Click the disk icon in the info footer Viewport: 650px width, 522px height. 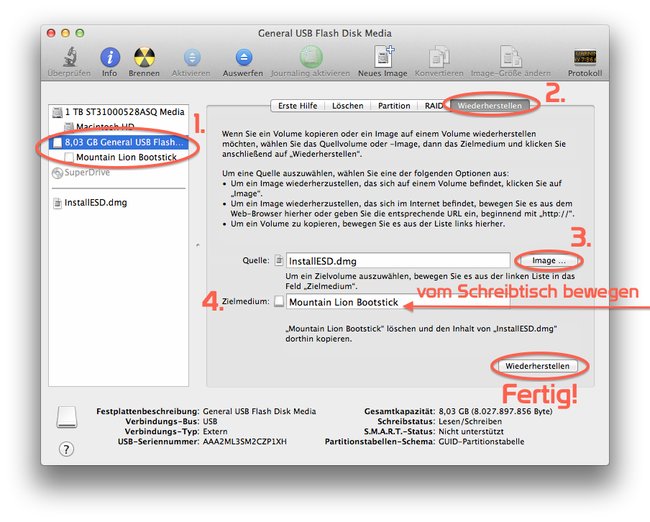click(x=67, y=417)
